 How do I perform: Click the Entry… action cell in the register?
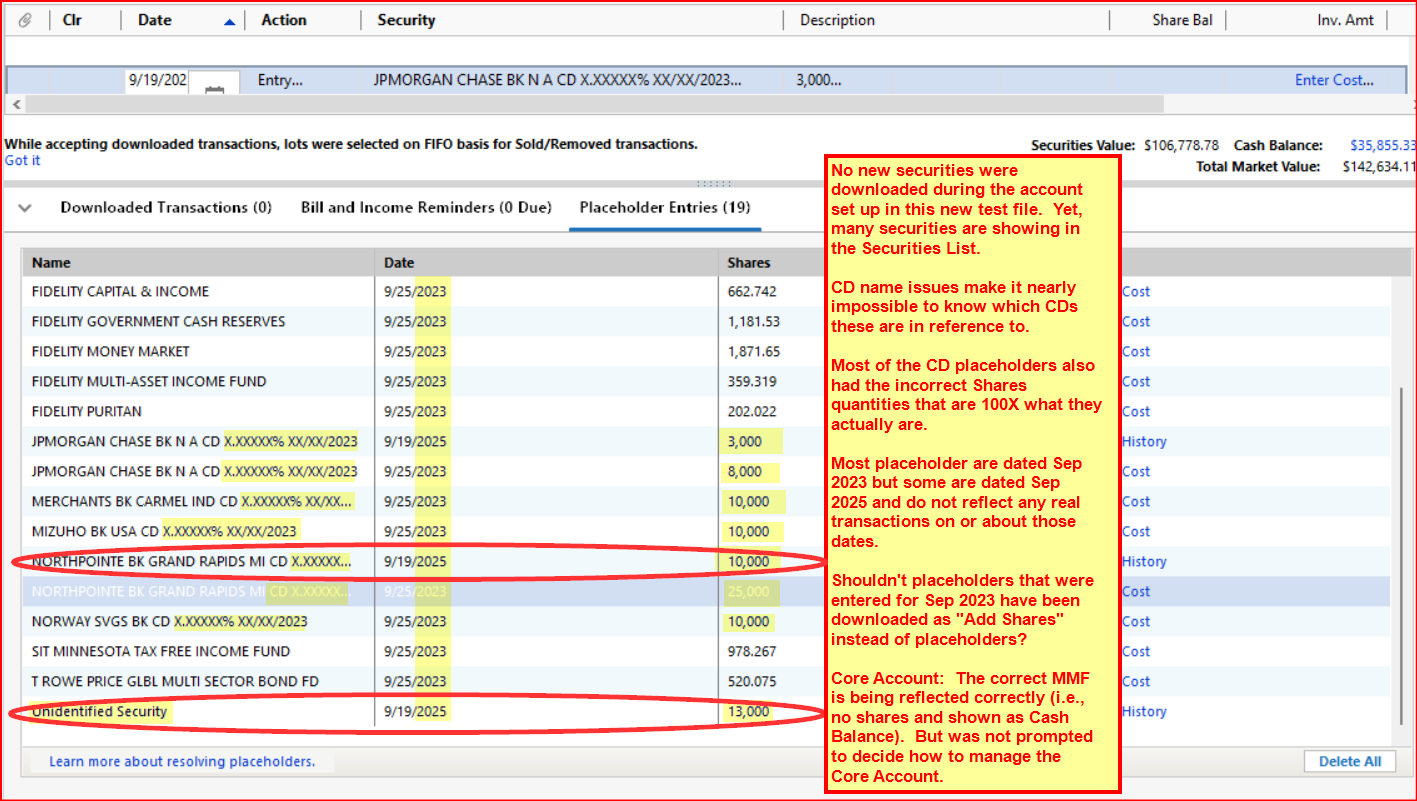280,80
